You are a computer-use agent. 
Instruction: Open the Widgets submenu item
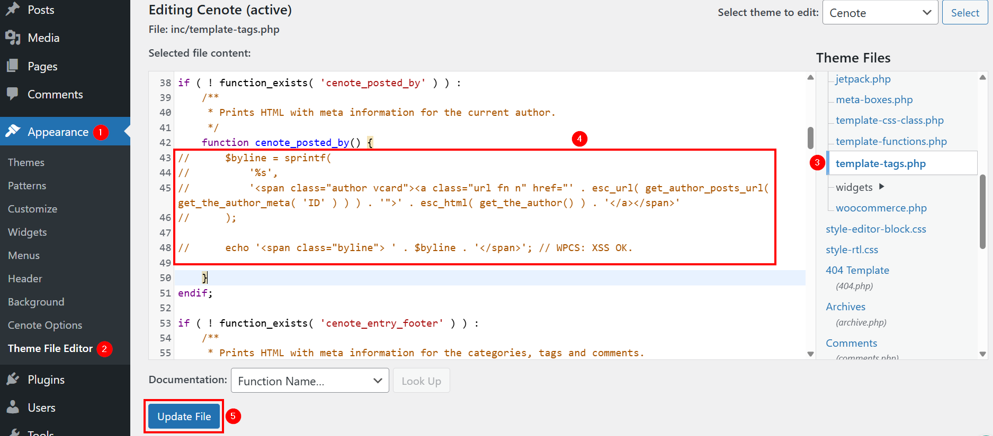point(27,232)
